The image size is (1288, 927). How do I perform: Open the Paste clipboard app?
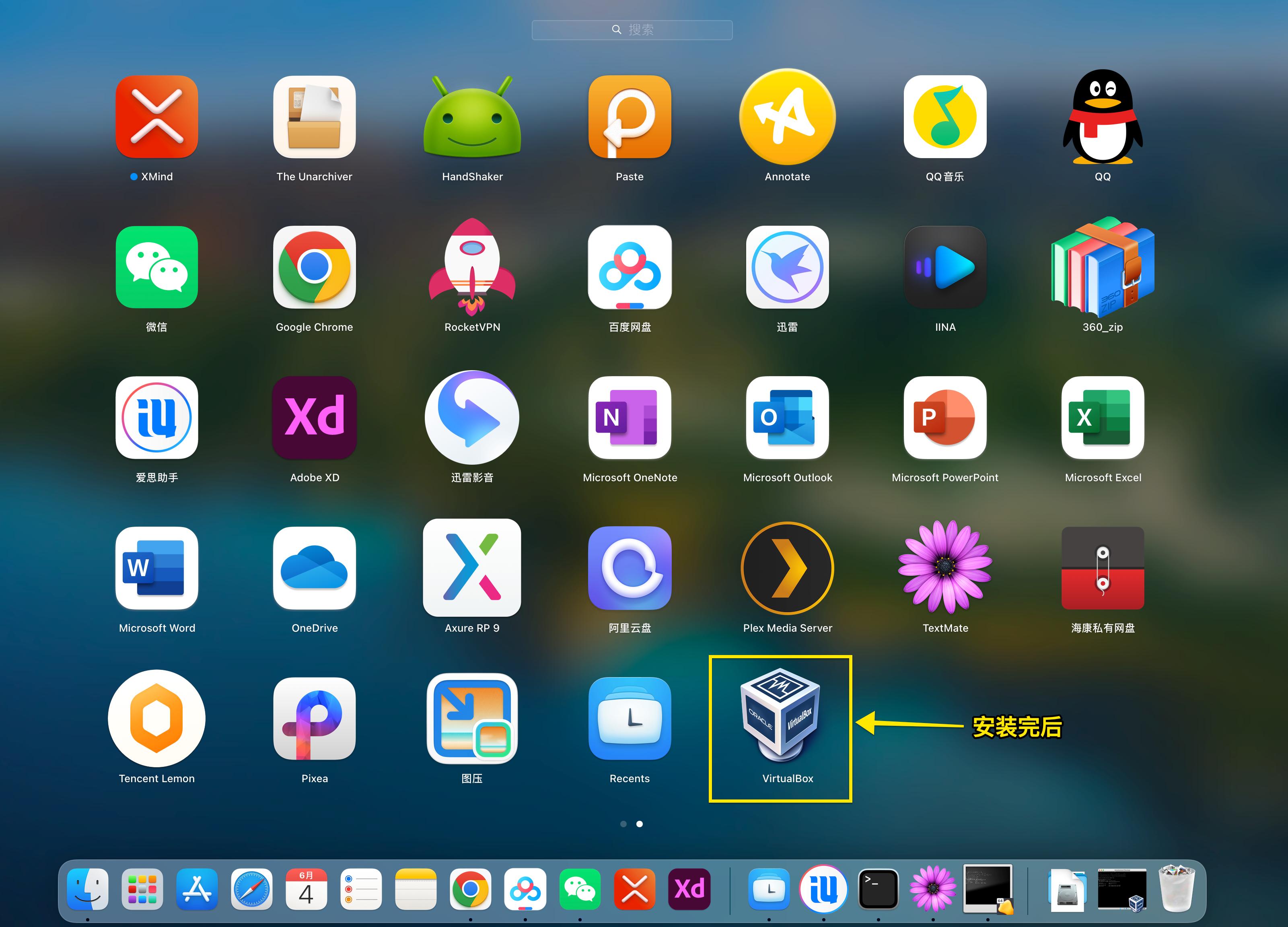pos(630,117)
